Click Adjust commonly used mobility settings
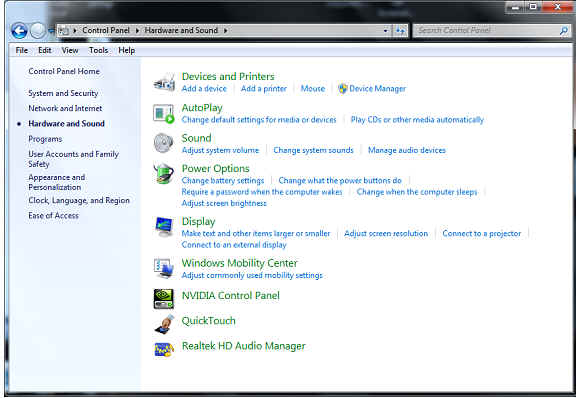 pos(252,276)
